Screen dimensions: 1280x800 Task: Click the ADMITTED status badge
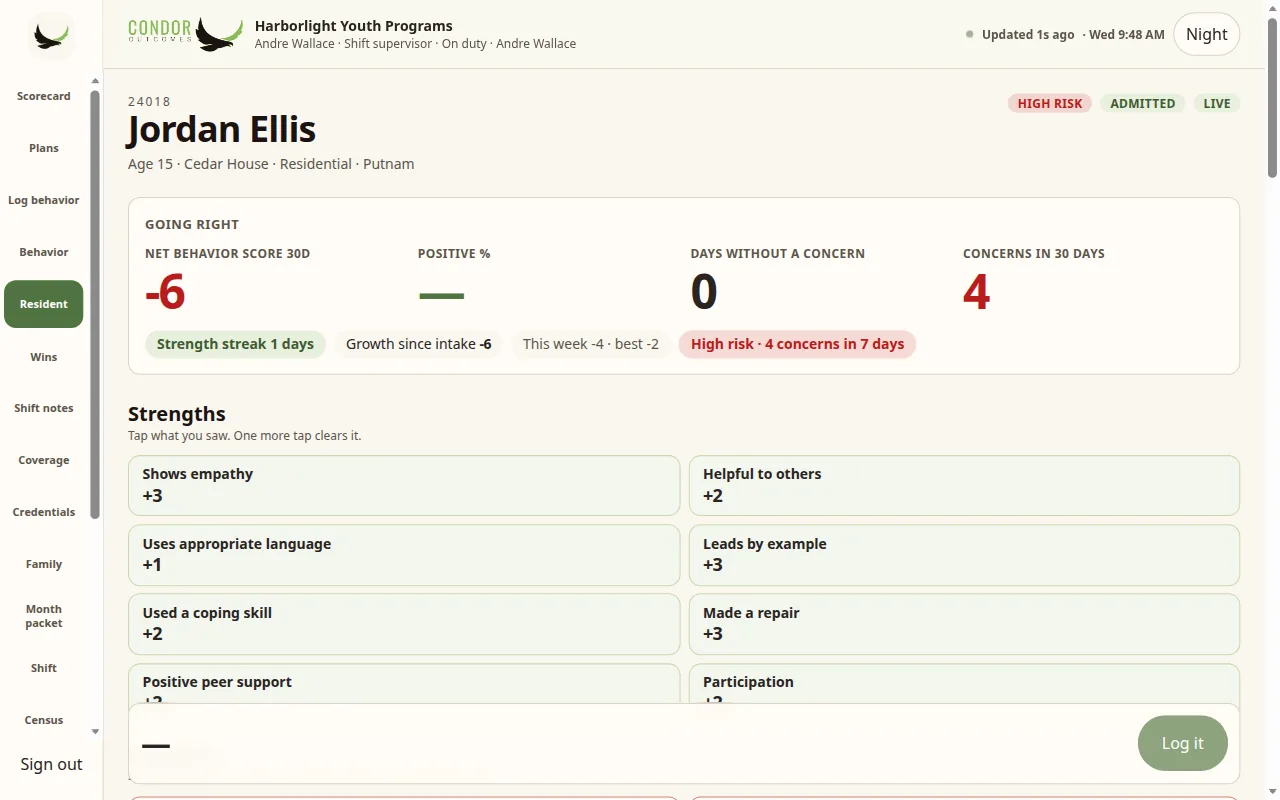click(1142, 103)
